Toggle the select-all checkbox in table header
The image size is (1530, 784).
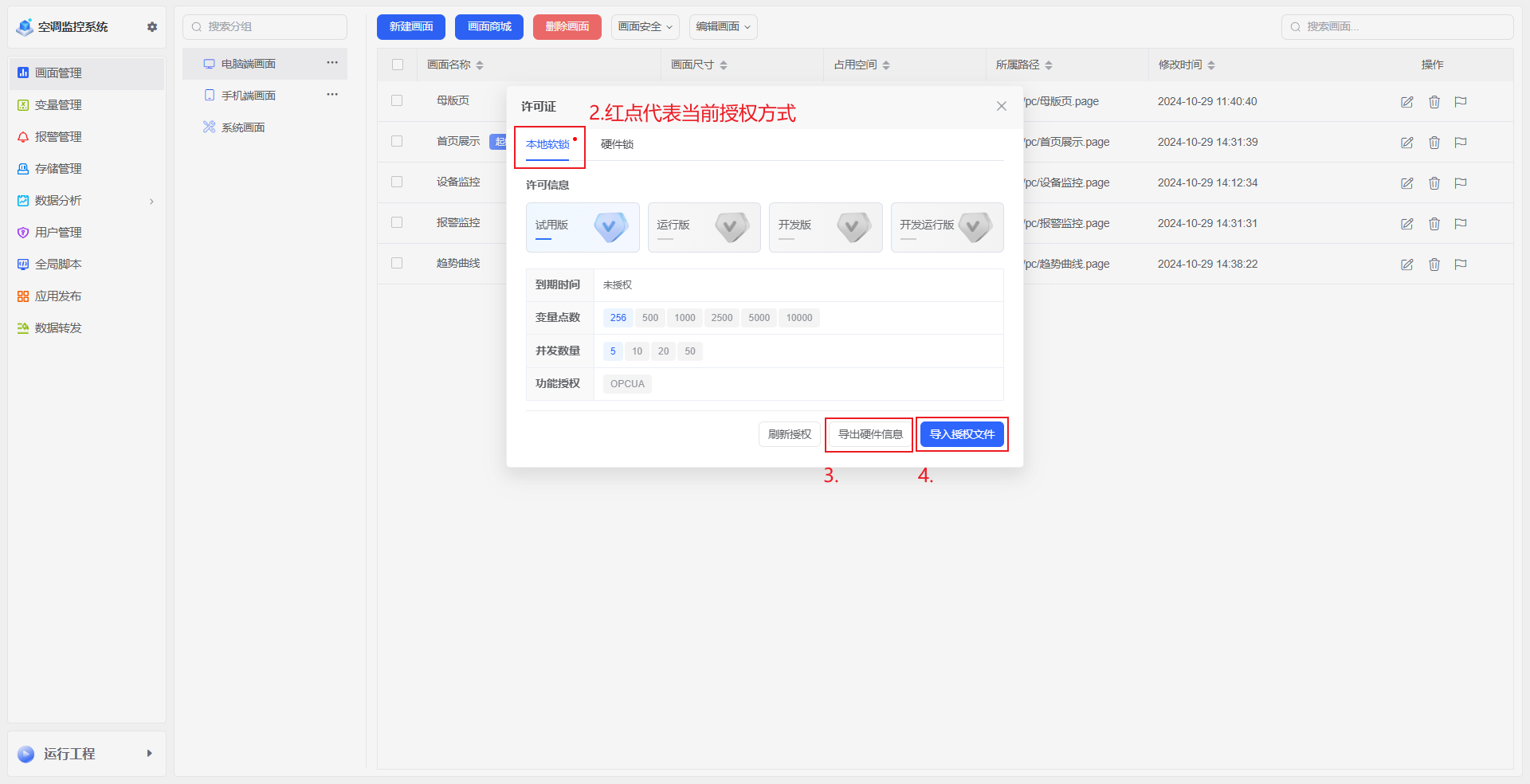pos(398,65)
